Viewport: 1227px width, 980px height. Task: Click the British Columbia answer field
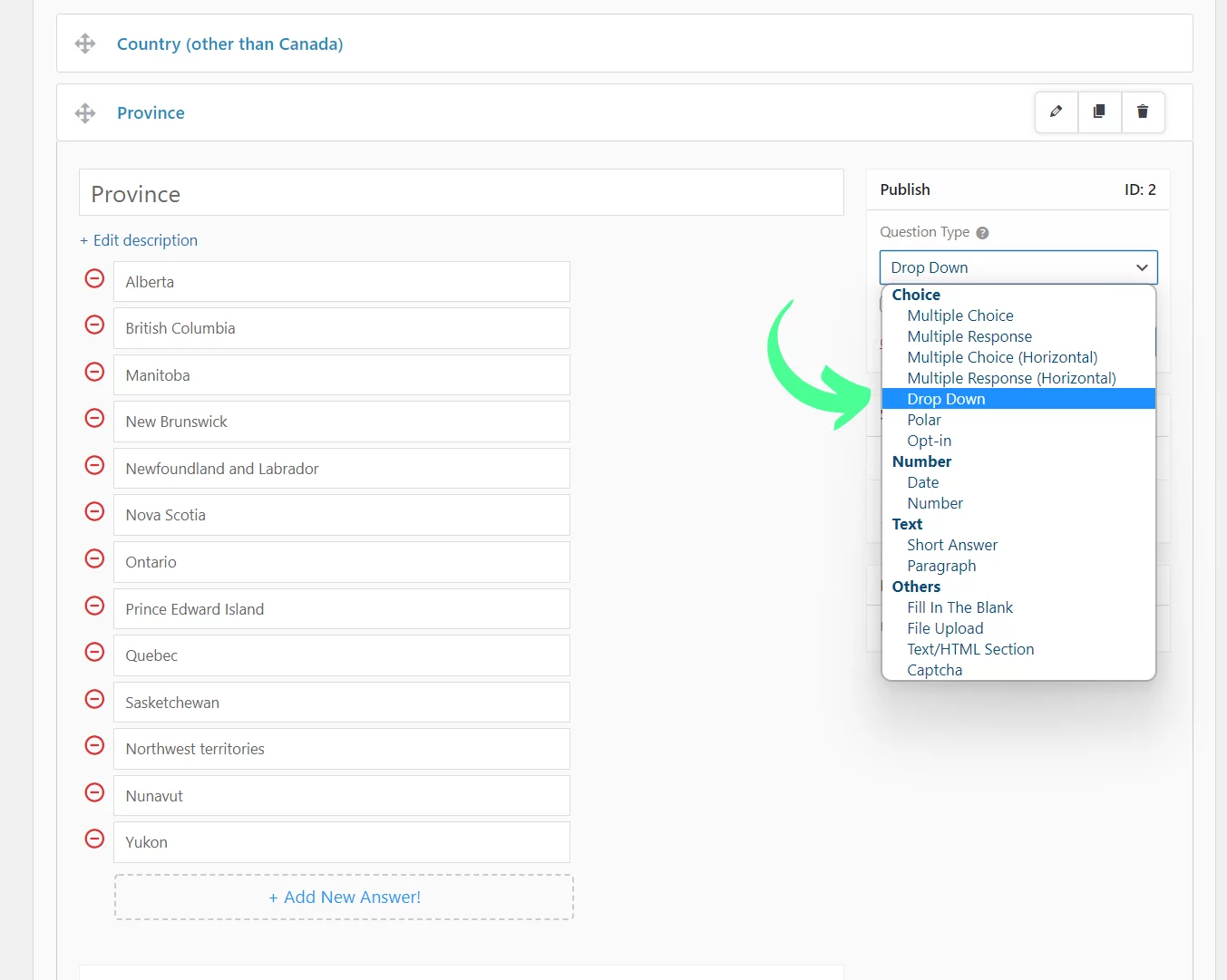click(342, 328)
